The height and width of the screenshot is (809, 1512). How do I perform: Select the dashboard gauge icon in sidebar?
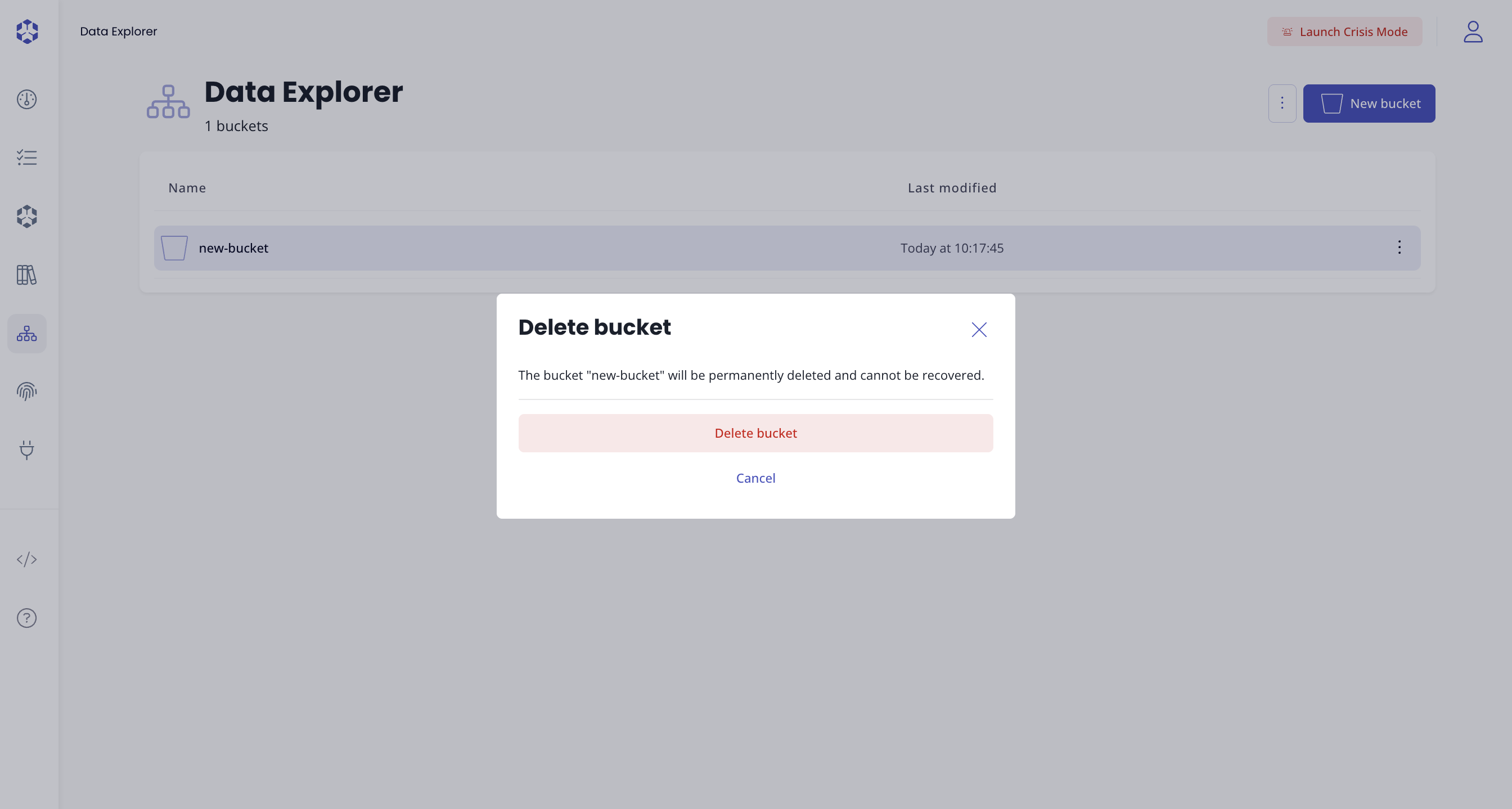[27, 99]
